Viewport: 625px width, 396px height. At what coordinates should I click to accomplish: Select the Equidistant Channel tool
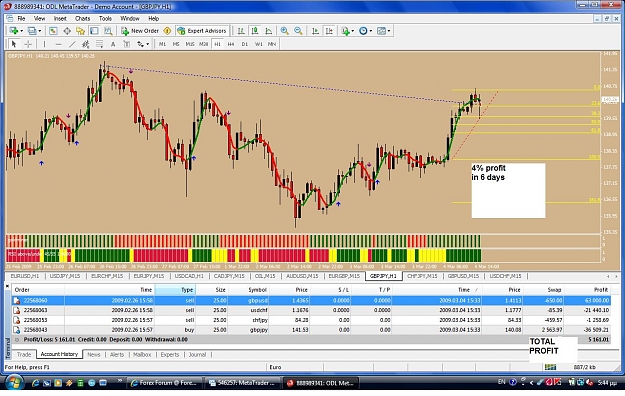click(x=85, y=44)
